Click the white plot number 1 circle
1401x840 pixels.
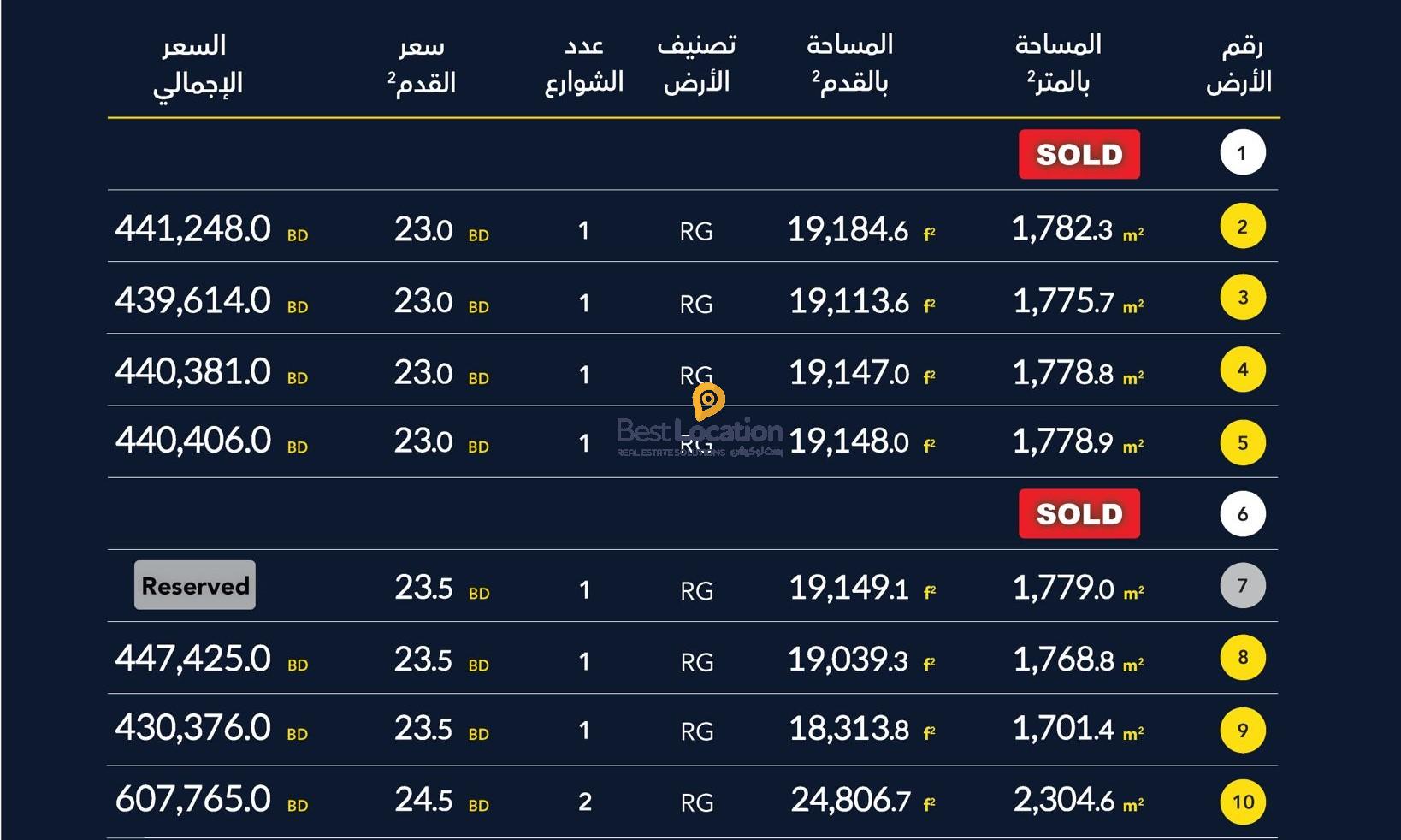1242,153
